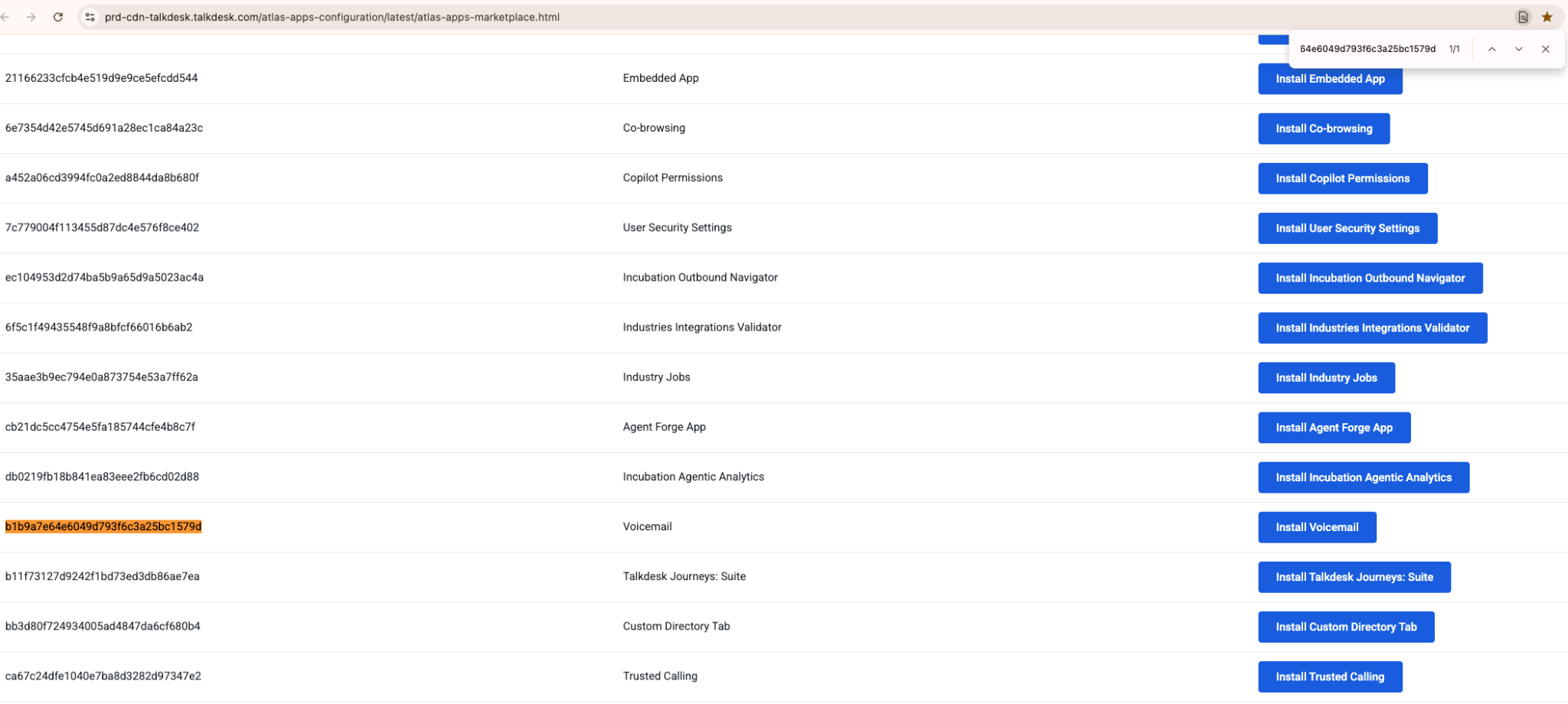This screenshot has height=704, width=1568.
Task: Click the Install Industry Jobs button
Action: (1326, 378)
